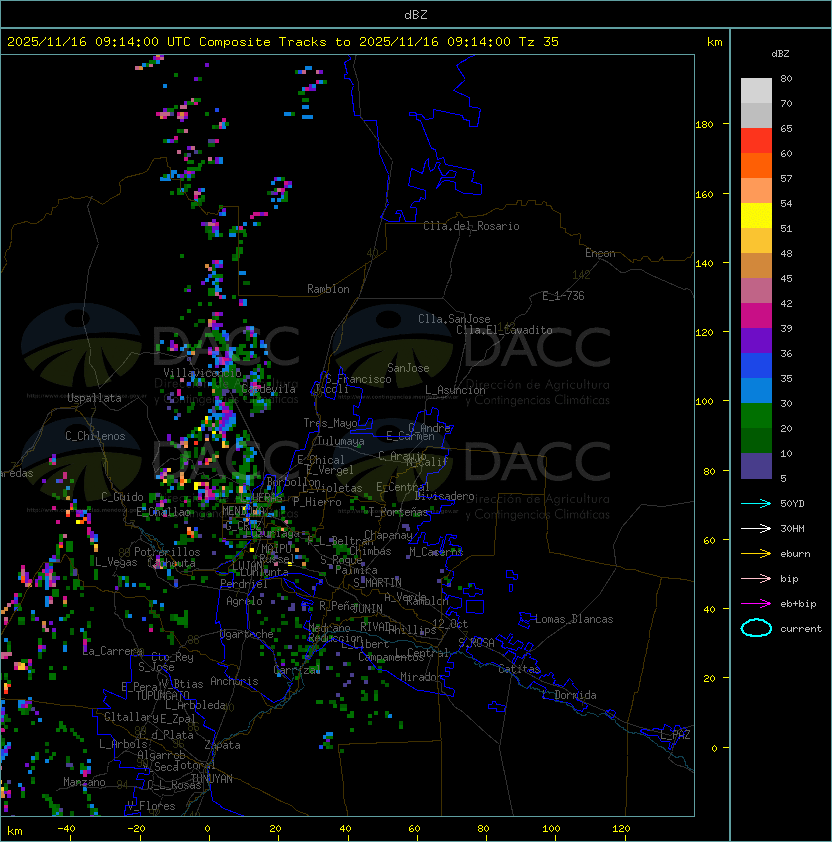Click the 'Tres_Mayo' place label
This screenshot has height=842, width=832.
(x=330, y=424)
